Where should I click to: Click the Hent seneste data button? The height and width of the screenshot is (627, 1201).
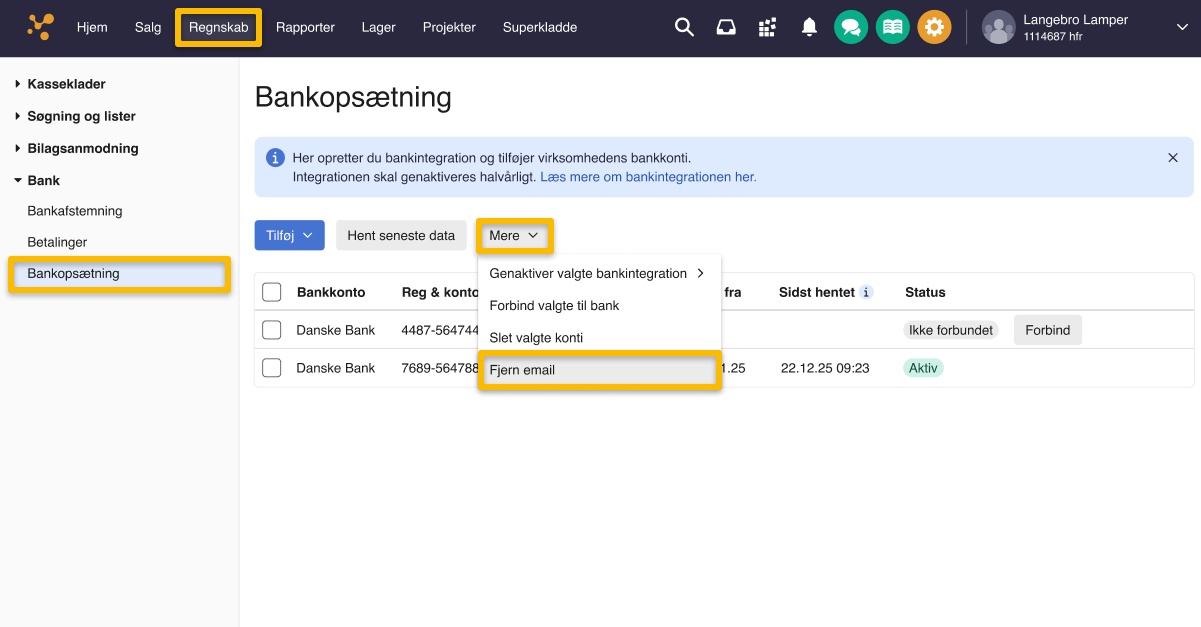pyautogui.click(x=401, y=236)
